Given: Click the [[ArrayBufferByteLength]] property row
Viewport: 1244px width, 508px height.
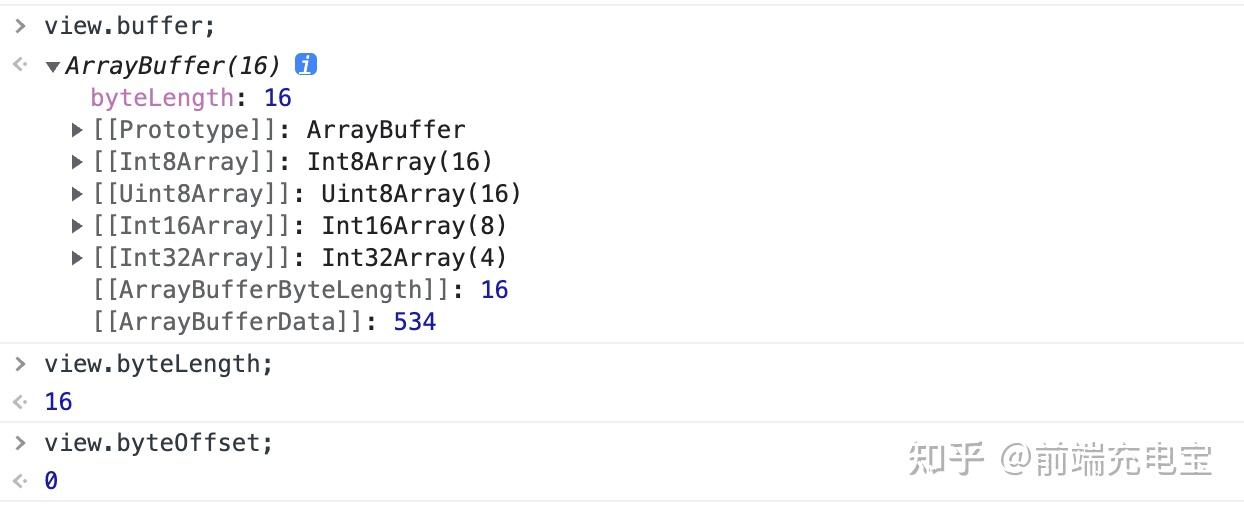Looking at the screenshot, I should click(272, 290).
